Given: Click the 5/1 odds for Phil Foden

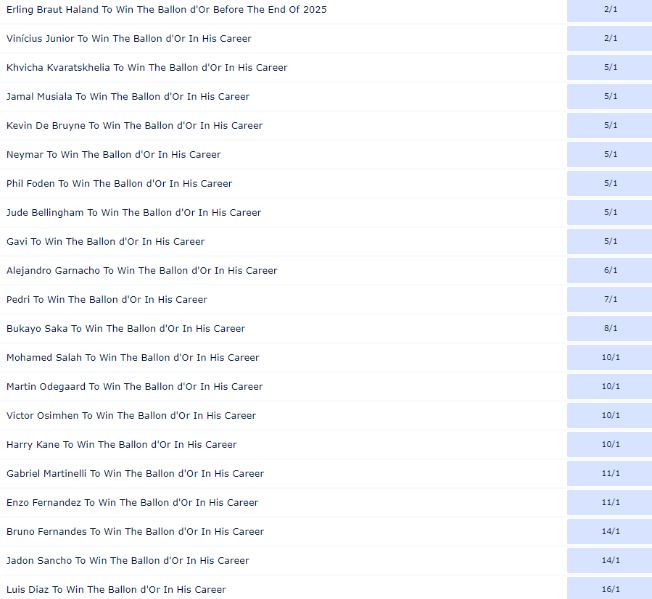Looking at the screenshot, I should [x=610, y=183].
